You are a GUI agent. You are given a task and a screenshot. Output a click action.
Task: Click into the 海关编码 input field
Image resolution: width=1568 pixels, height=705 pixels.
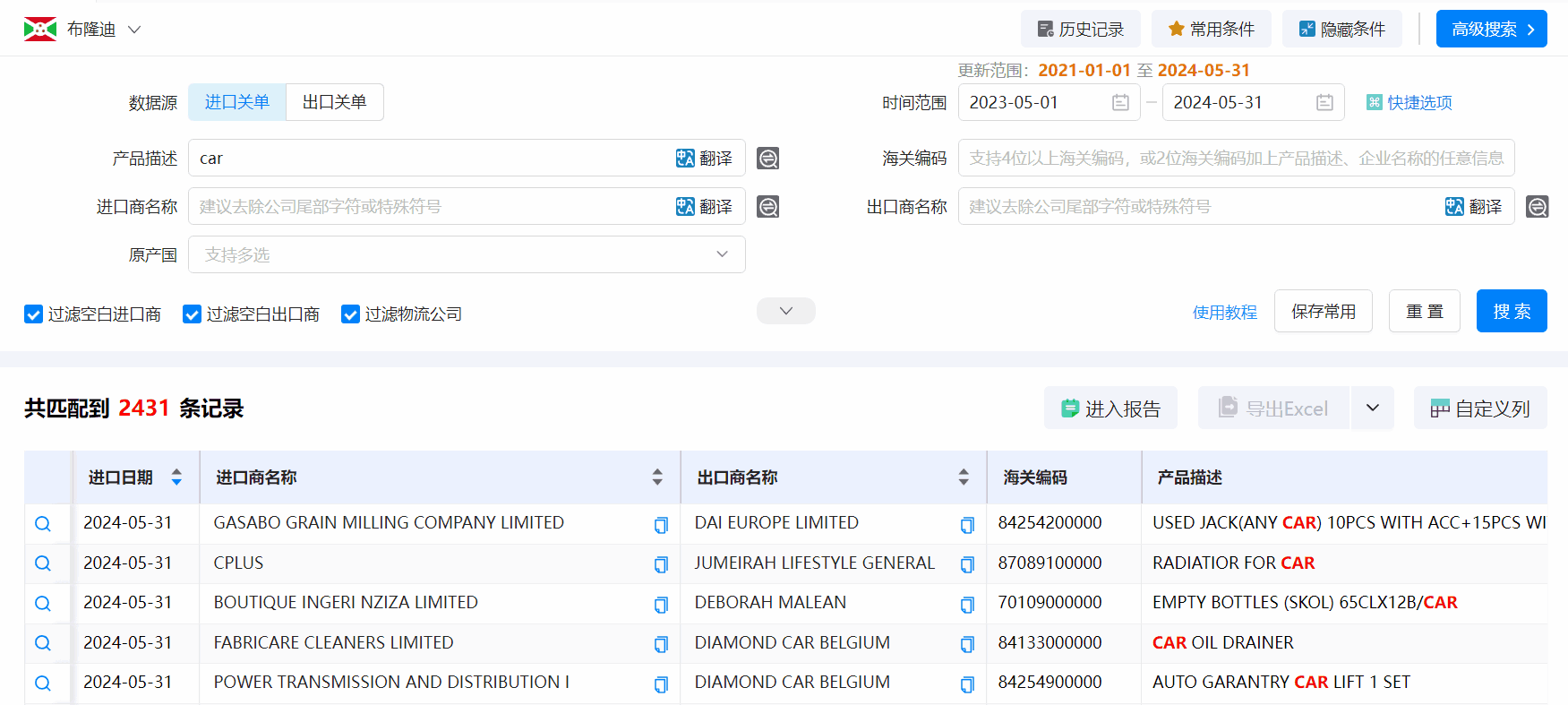tap(1236, 159)
